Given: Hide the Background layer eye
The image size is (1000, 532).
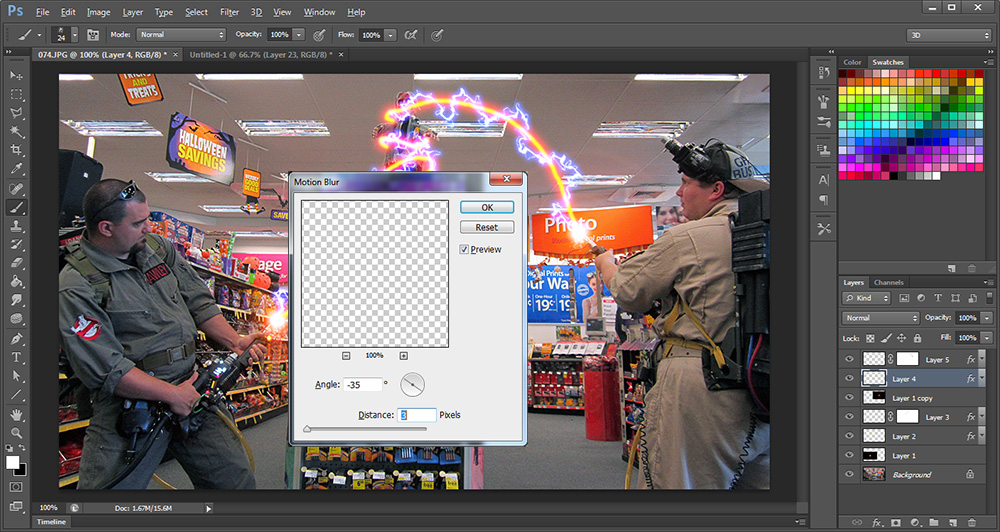Looking at the screenshot, I should pos(849,474).
